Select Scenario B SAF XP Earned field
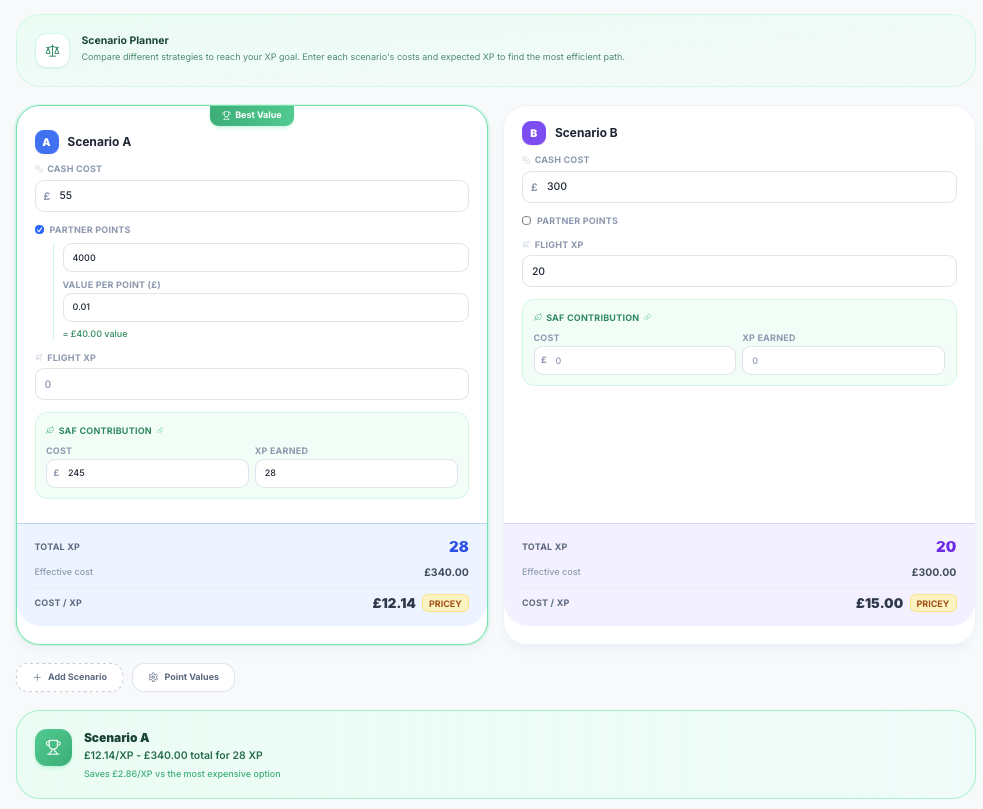The width and height of the screenshot is (983, 809). tap(843, 361)
